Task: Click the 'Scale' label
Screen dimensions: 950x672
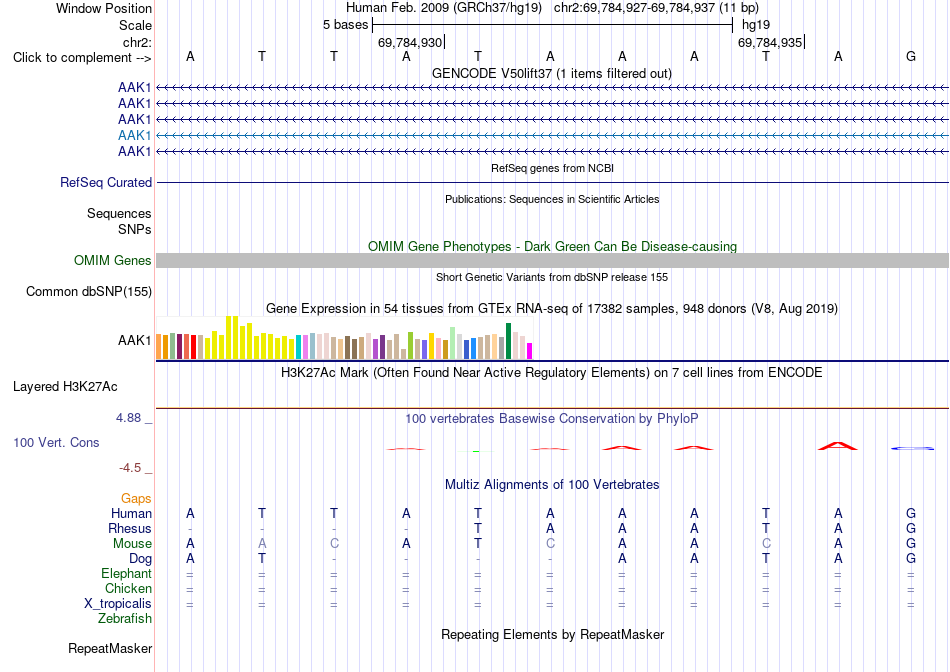Action: click(135, 25)
